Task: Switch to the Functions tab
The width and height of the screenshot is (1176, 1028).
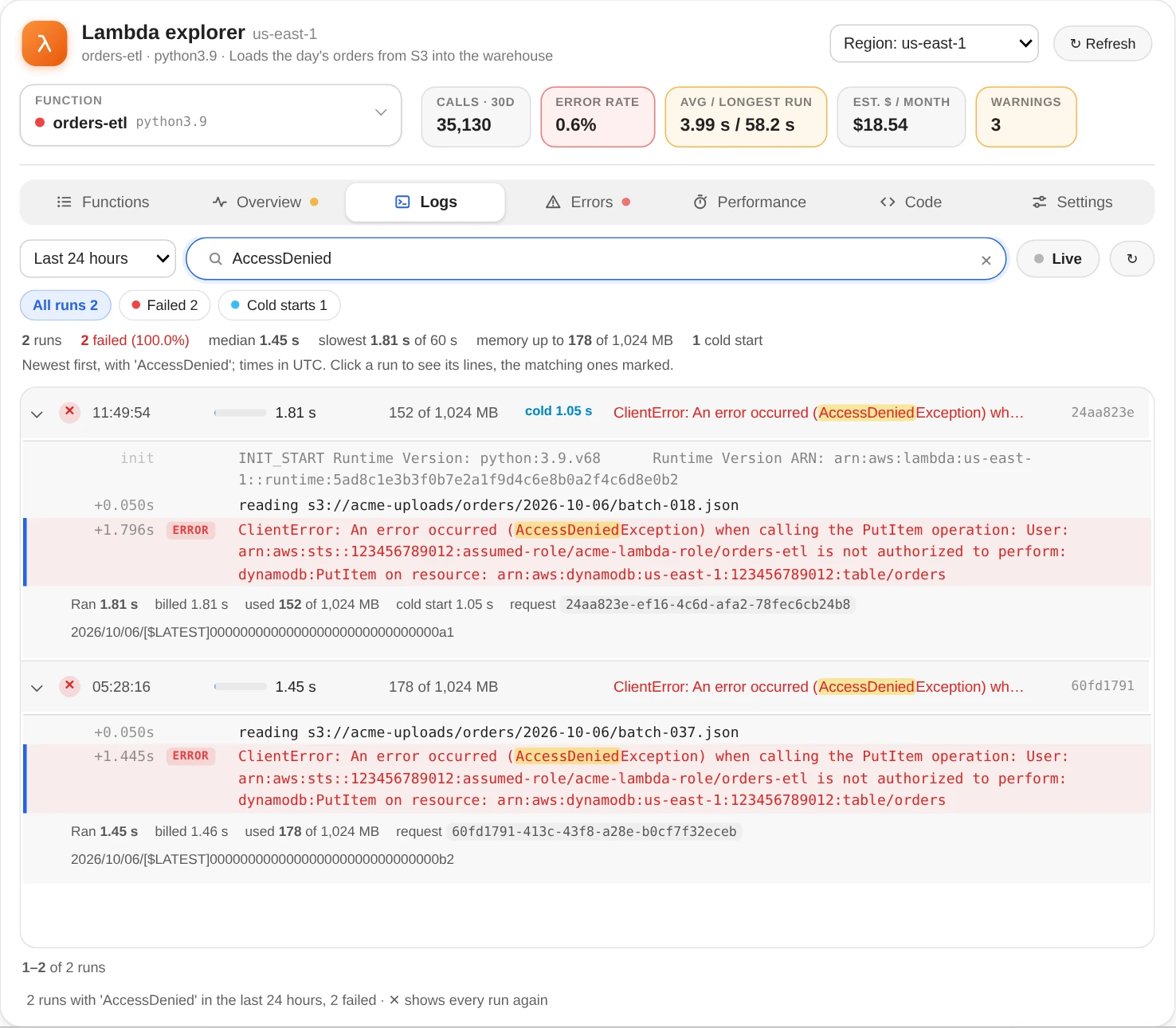Action: click(x=103, y=202)
